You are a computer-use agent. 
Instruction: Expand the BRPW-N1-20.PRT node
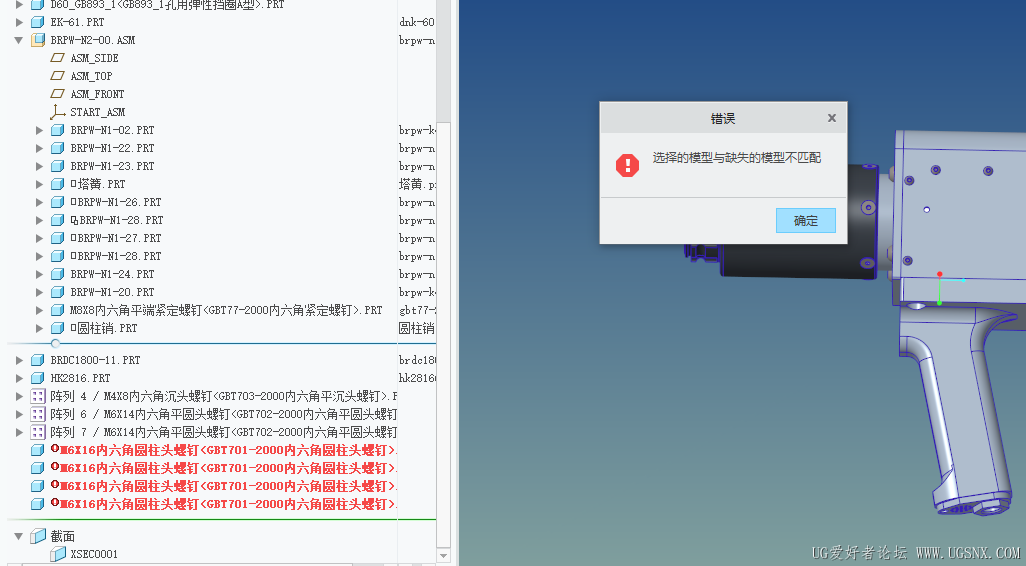click(39, 292)
